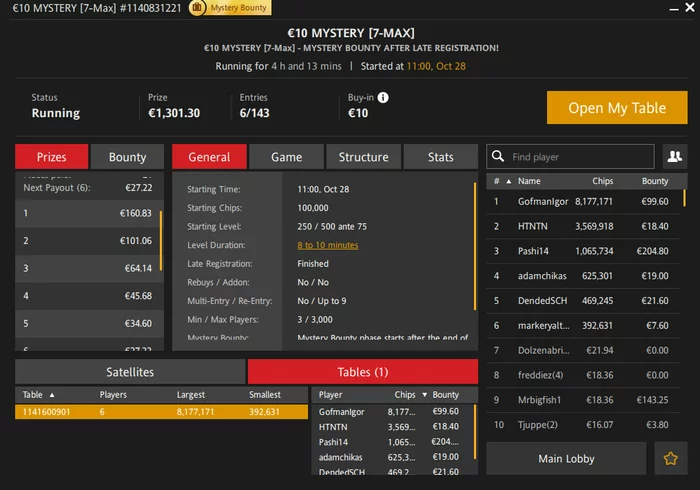Select the Satellites tab

130,372
